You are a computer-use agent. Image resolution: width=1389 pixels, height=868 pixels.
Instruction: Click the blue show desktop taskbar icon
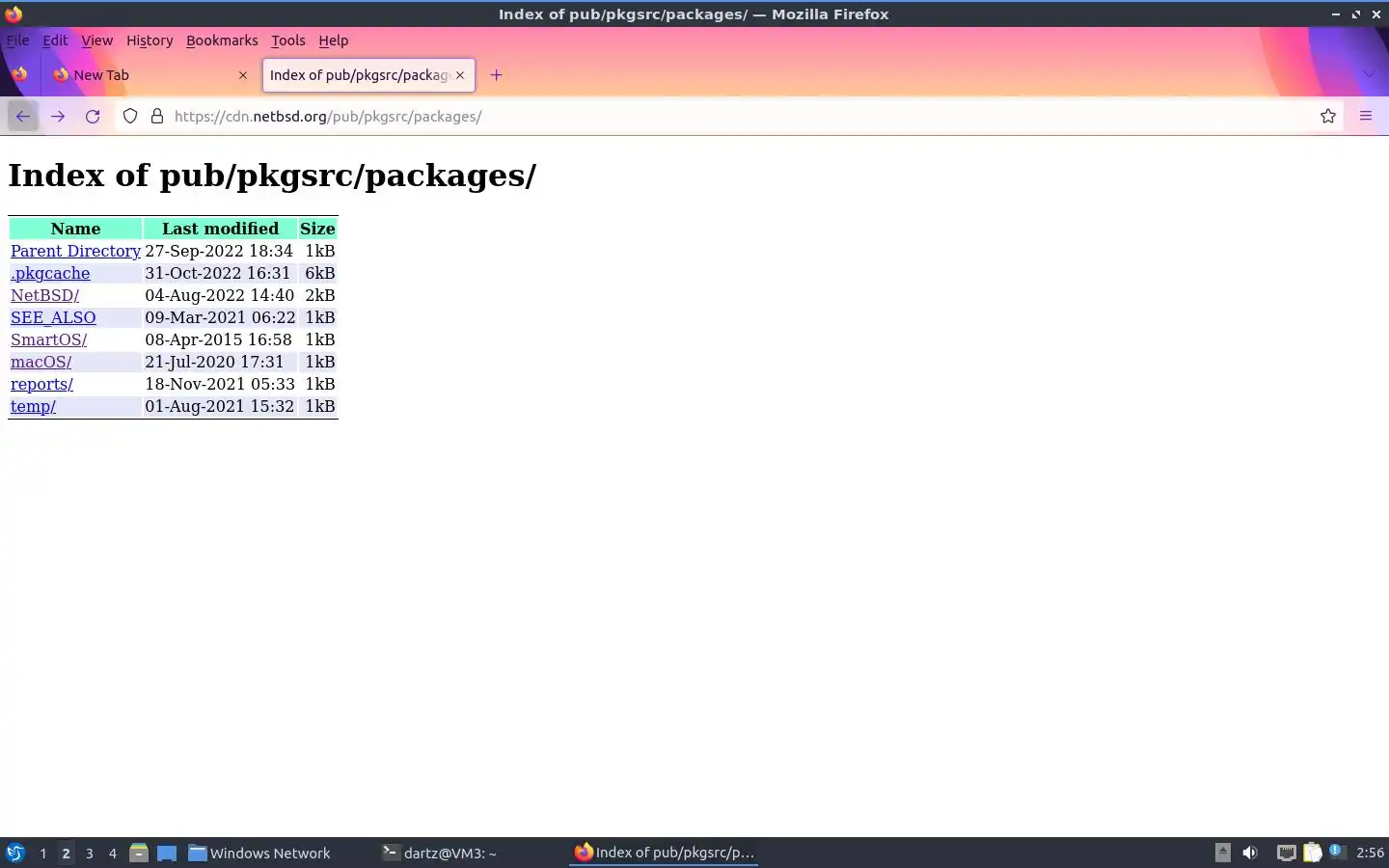pos(167,853)
